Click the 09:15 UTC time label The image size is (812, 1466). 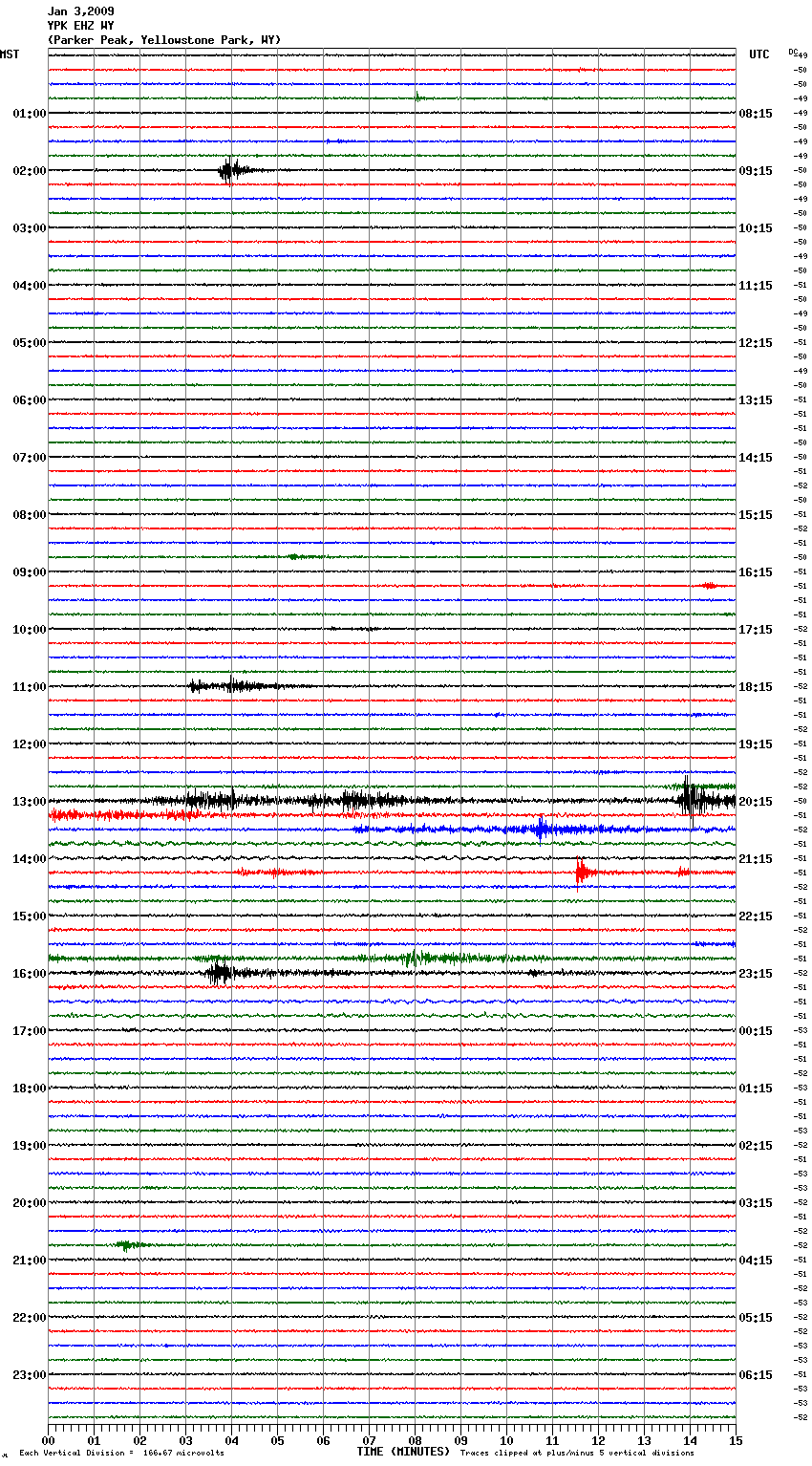click(x=756, y=171)
